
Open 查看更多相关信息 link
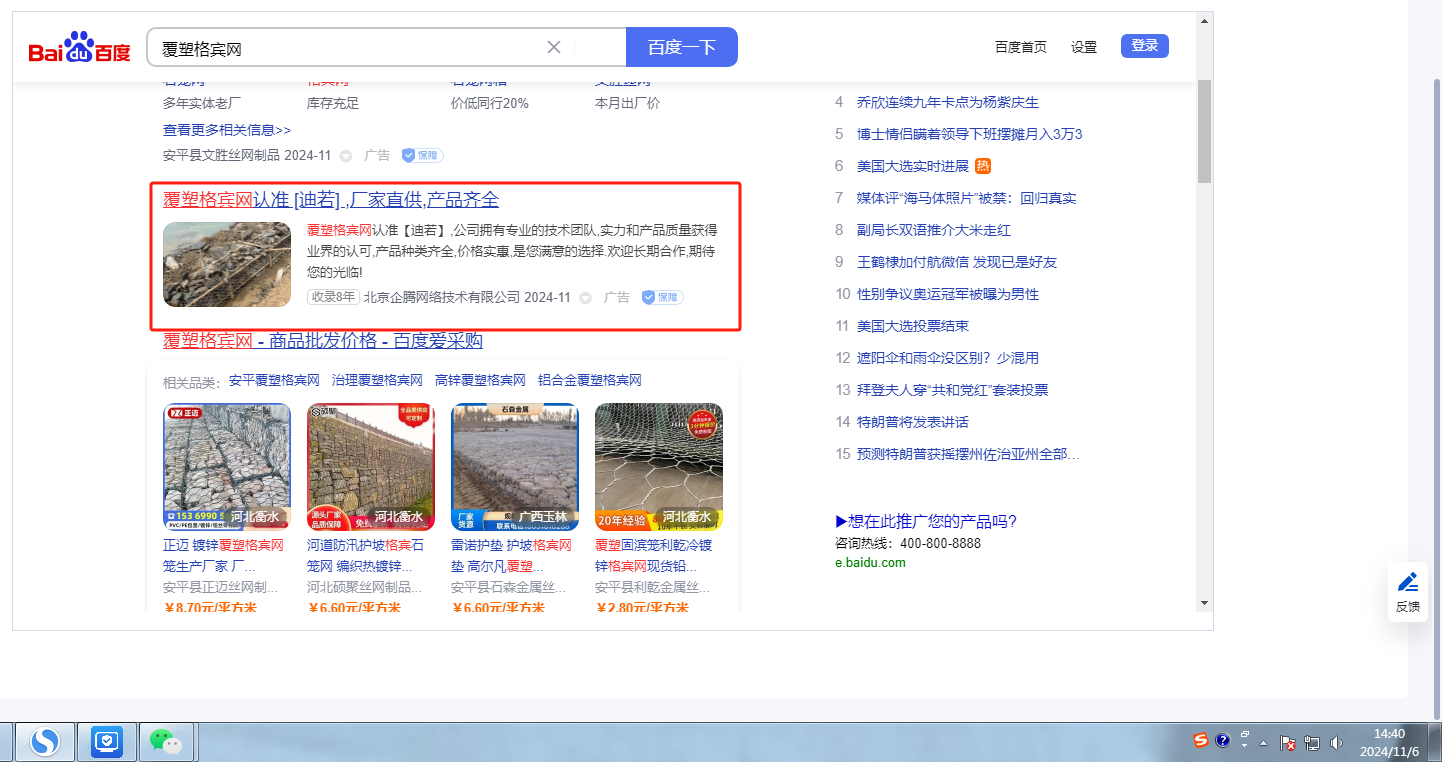227,130
